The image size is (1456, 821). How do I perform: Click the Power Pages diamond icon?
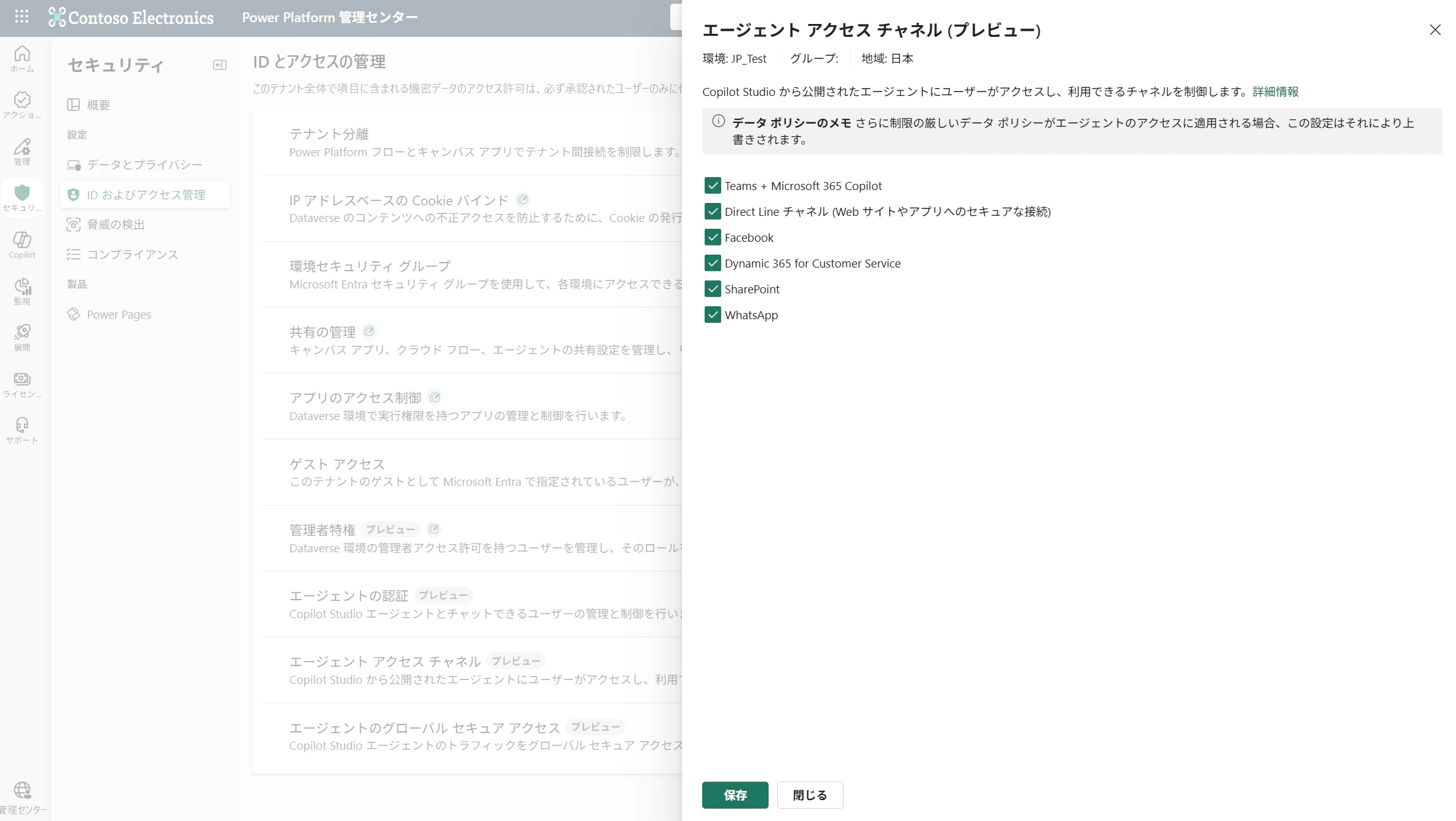[x=73, y=314]
